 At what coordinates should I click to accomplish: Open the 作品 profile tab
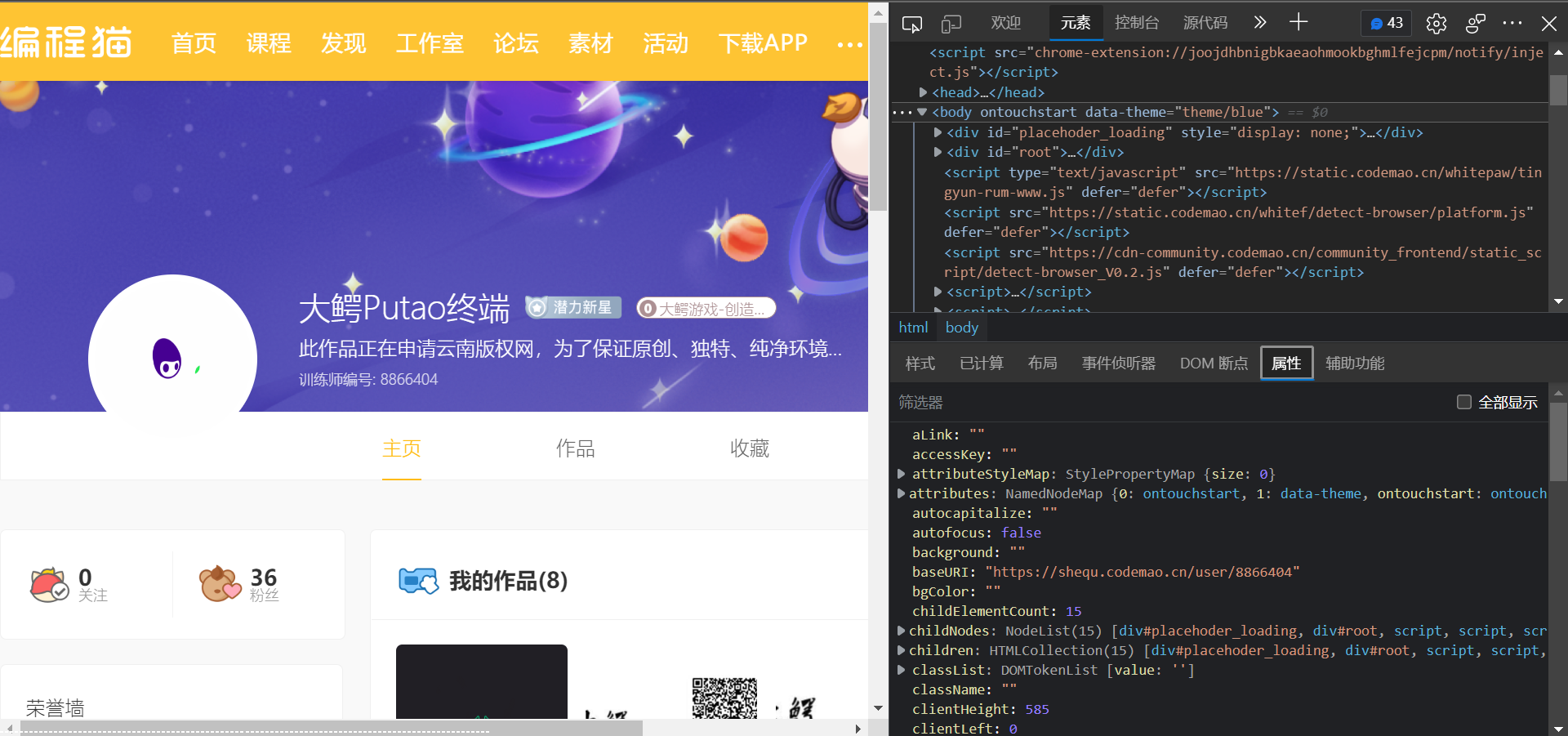coord(575,448)
